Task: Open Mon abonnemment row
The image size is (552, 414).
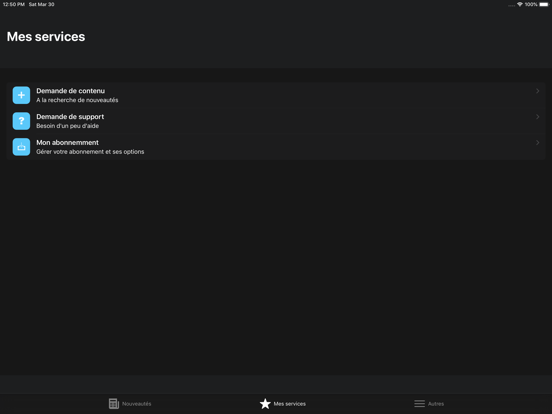Action: tap(276, 147)
